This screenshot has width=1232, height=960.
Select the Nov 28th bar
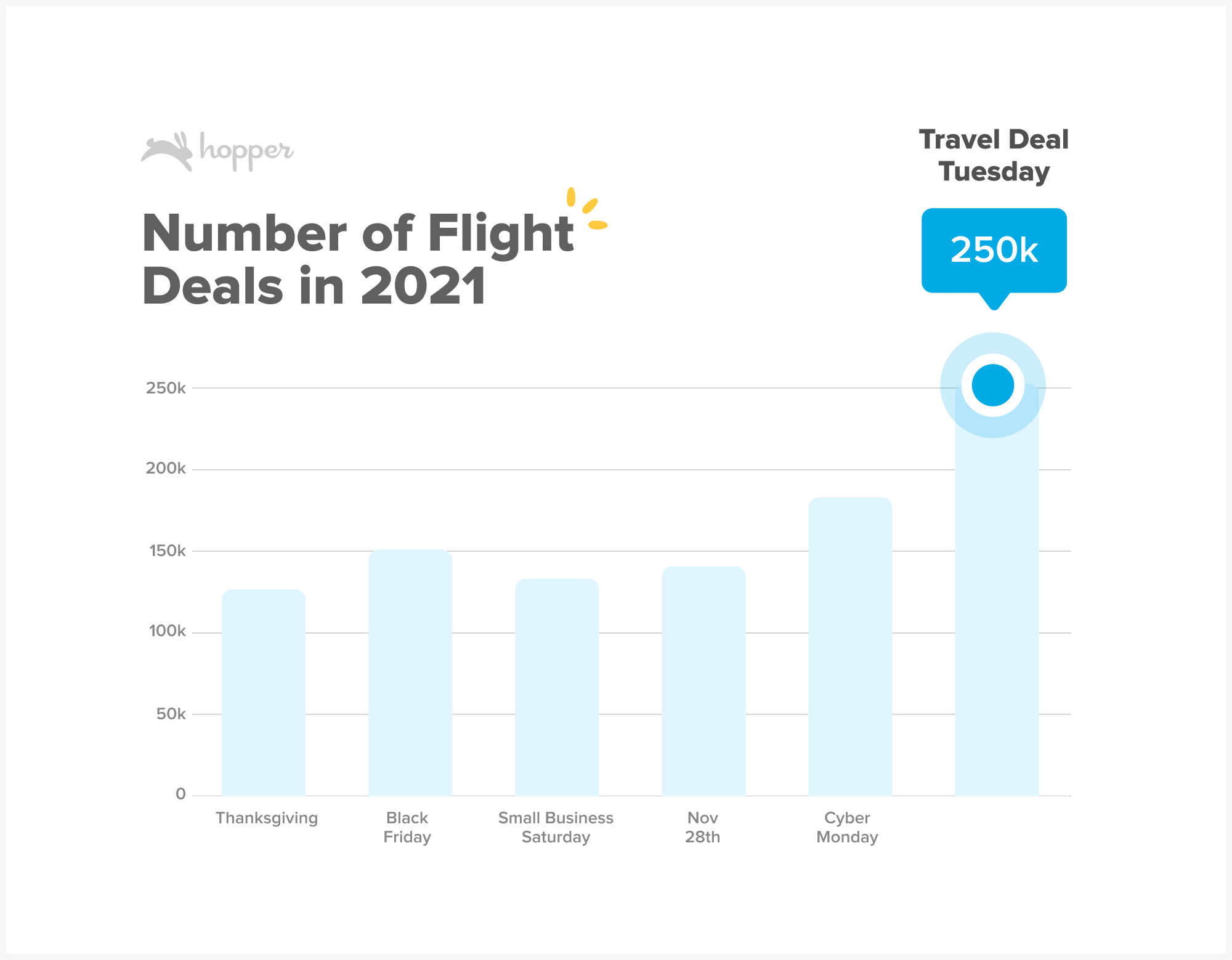(x=703, y=681)
